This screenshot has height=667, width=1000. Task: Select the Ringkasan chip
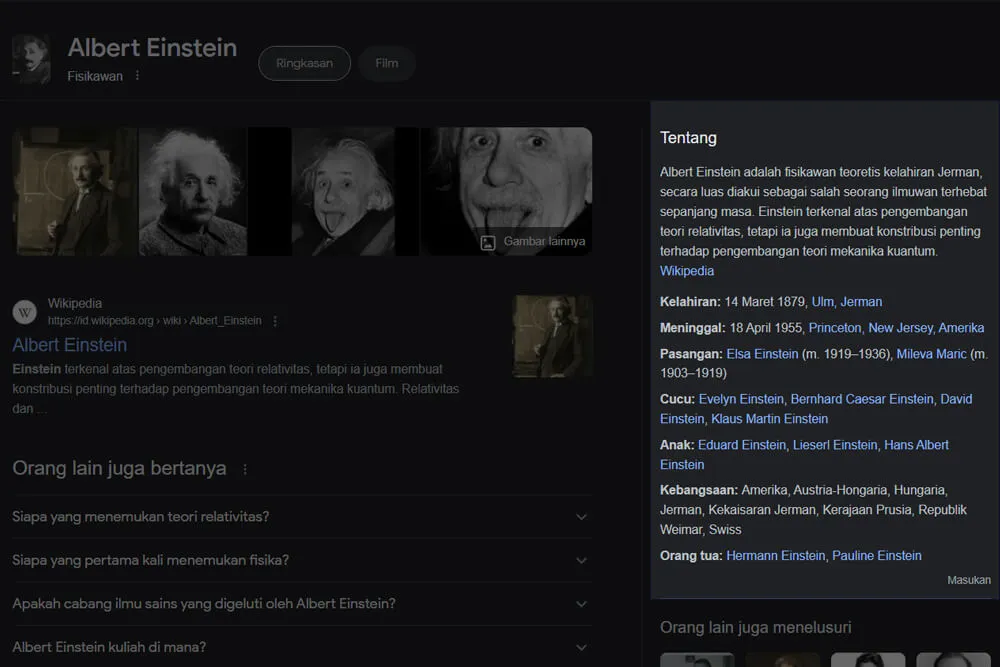point(304,62)
